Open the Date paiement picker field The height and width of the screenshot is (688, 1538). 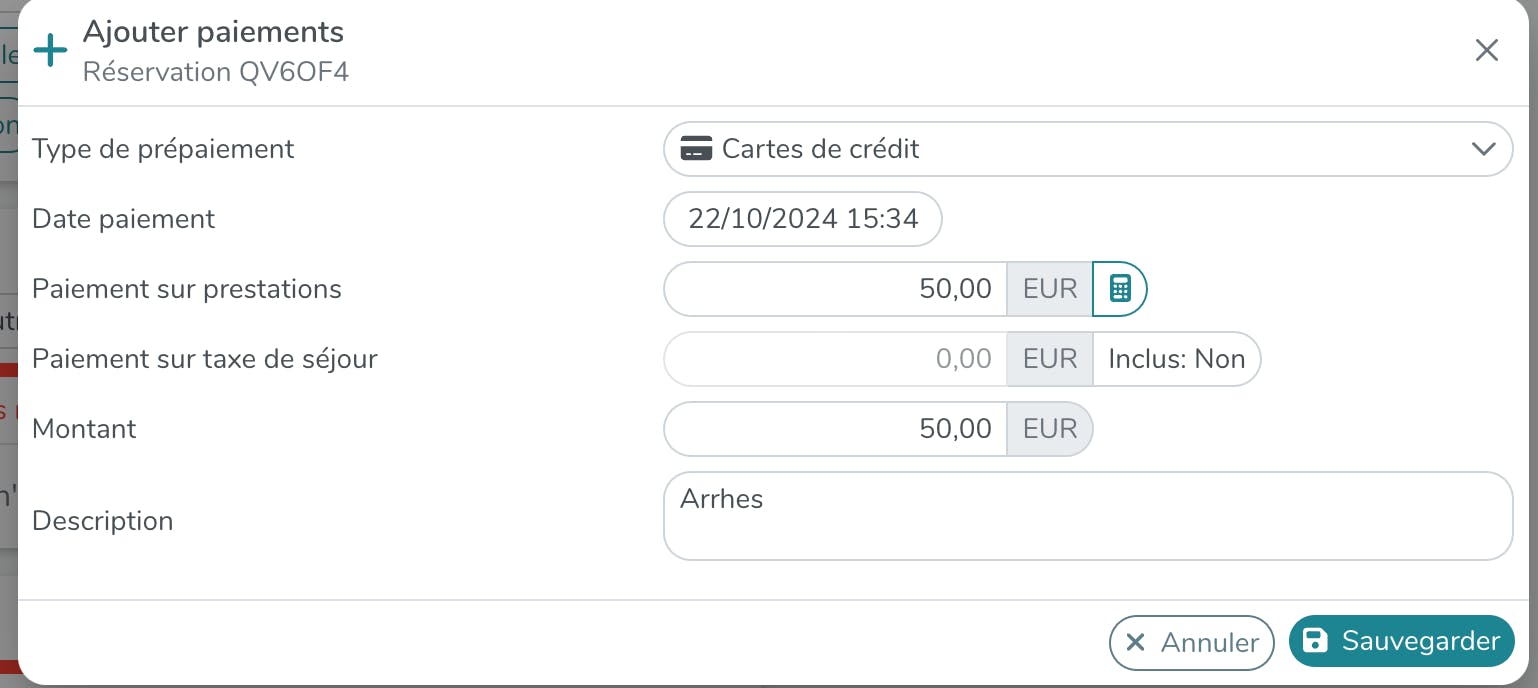coord(803,219)
